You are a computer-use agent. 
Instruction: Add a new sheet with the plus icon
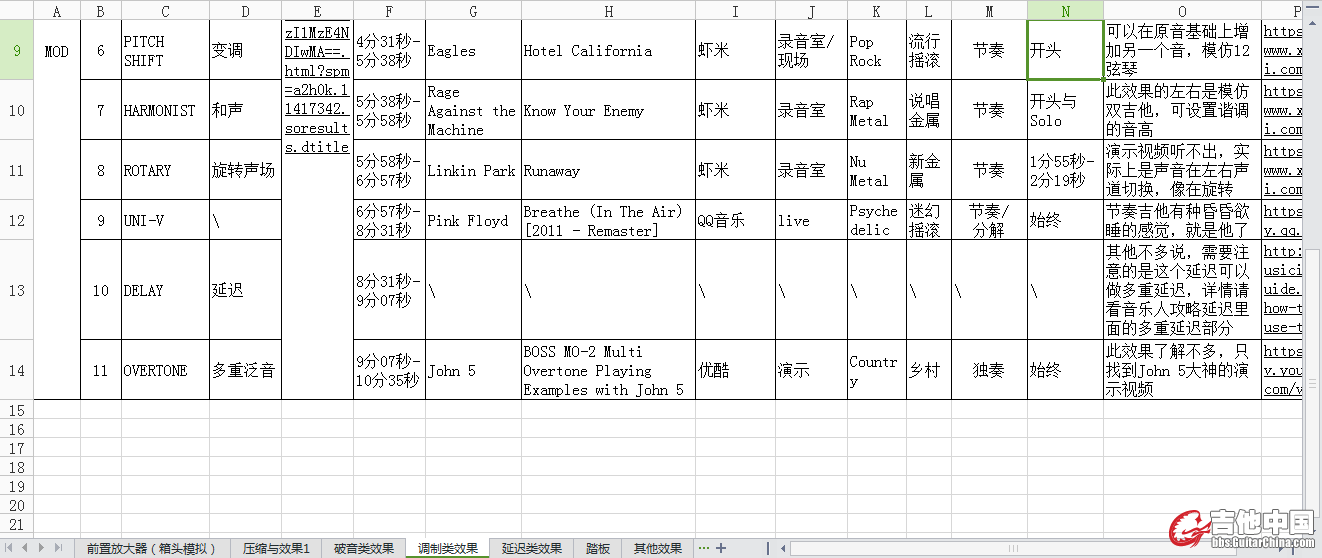pos(720,548)
